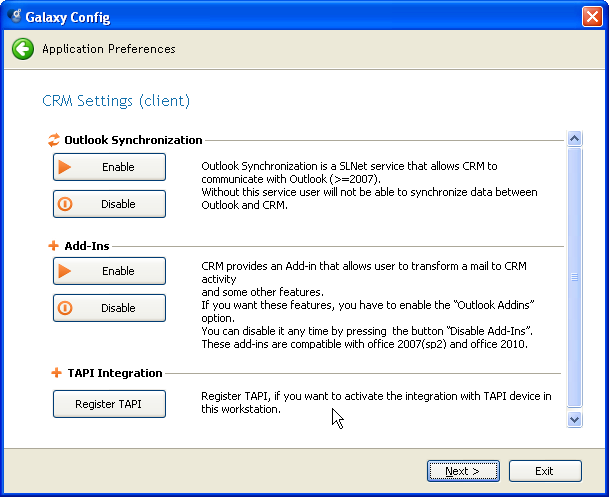
Task: Click the Add-Ins section title
Action: click(x=87, y=246)
